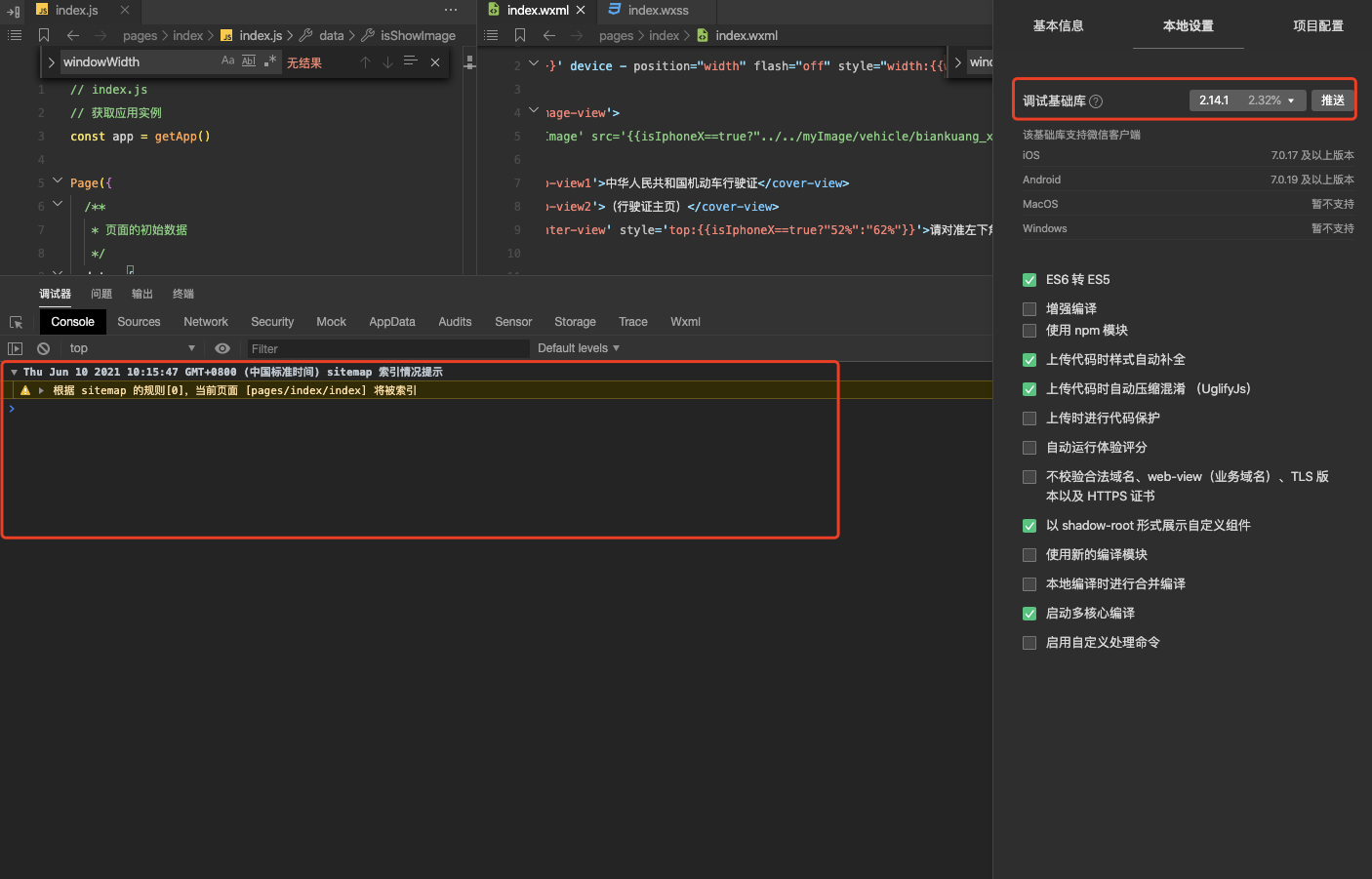This screenshot has height=879, width=1372.
Task: Open the Network devtools tab
Action: (x=206, y=322)
